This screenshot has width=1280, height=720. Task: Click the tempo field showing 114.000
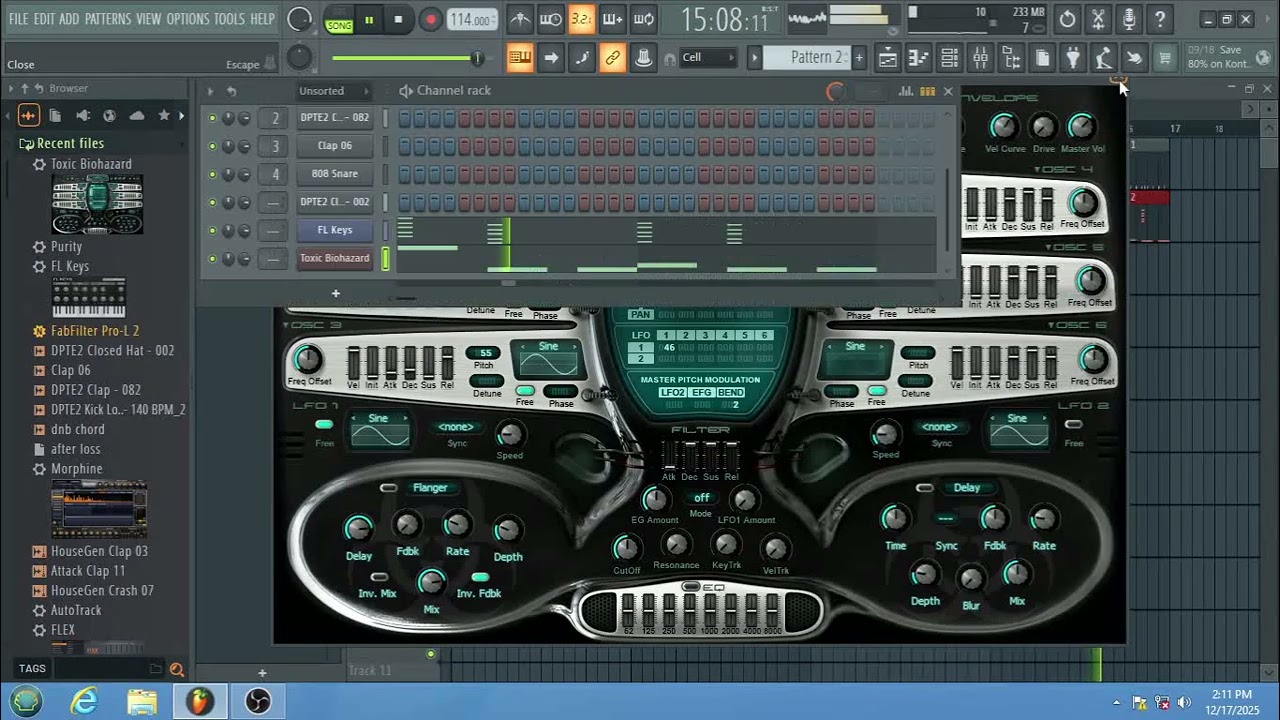[470, 20]
